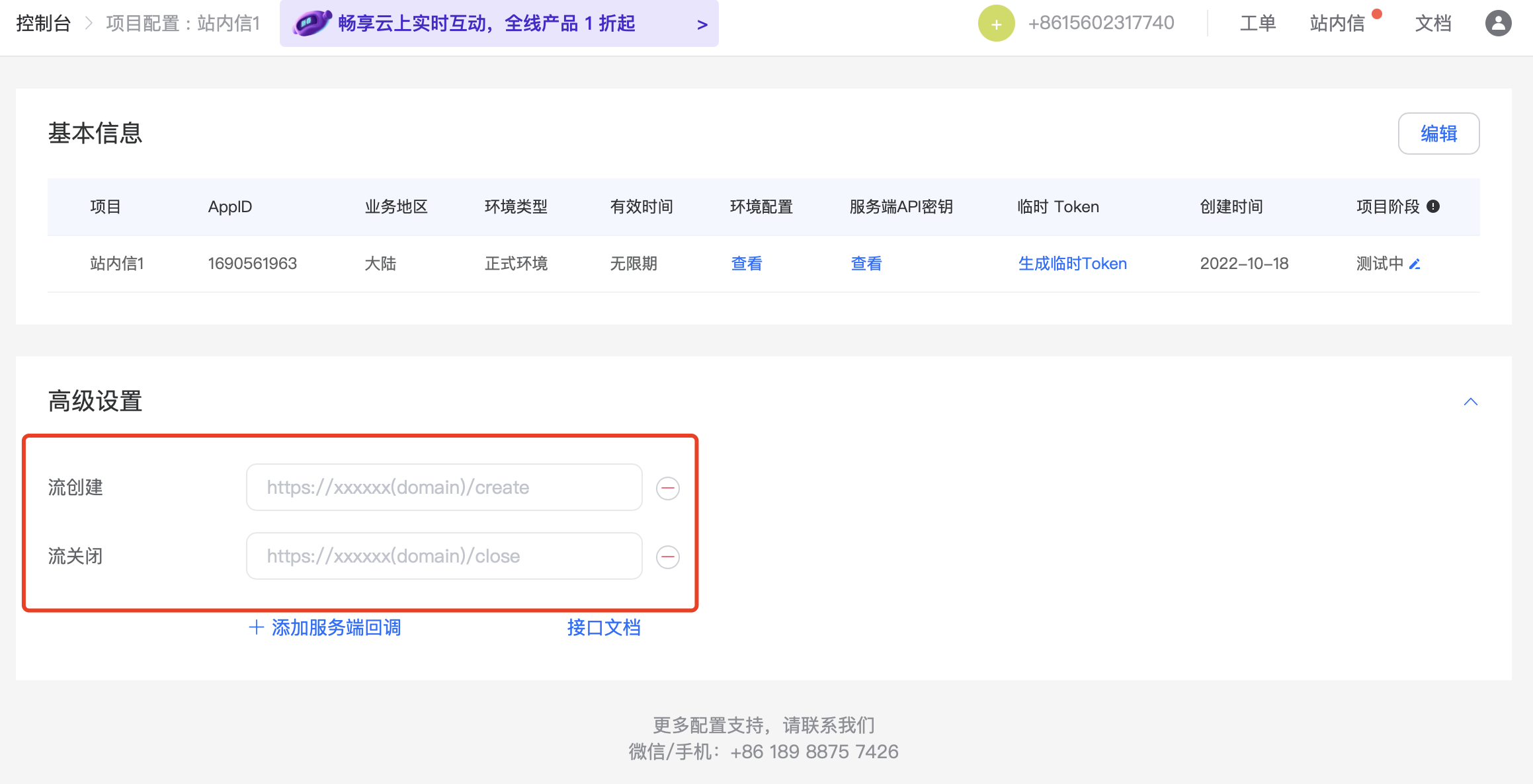
Task: View the 环境配置 查看 link
Action: (x=746, y=264)
